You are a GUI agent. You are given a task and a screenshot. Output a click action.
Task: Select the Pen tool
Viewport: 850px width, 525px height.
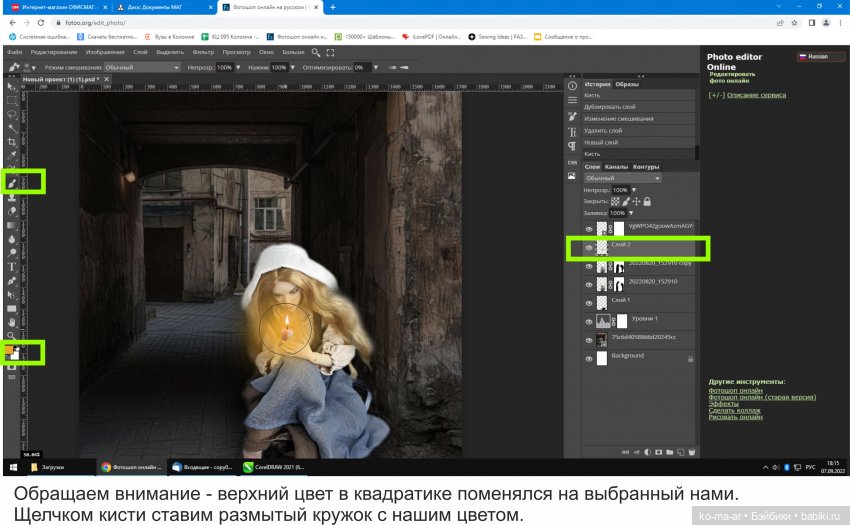pos(11,281)
